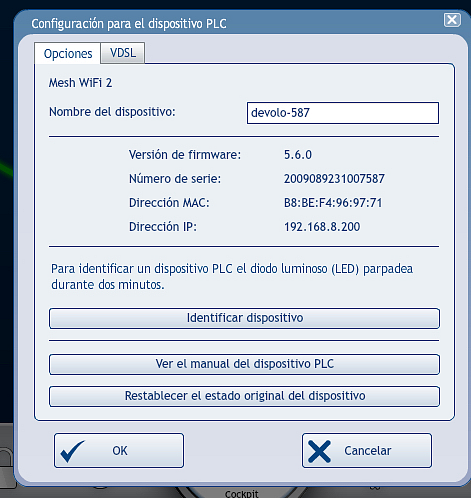471x498 pixels.
Task: Select the firmware version value 5.6.0
Action: click(x=298, y=155)
